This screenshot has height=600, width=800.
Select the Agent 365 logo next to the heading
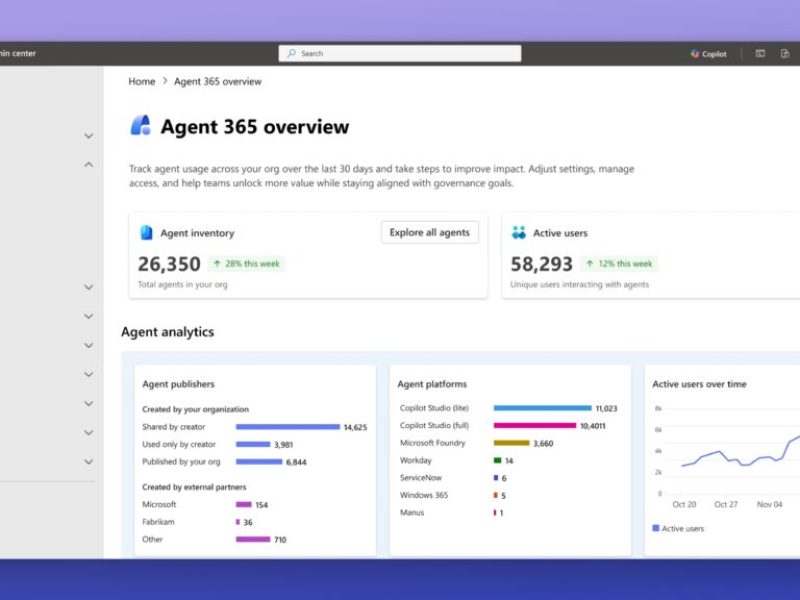[140, 128]
